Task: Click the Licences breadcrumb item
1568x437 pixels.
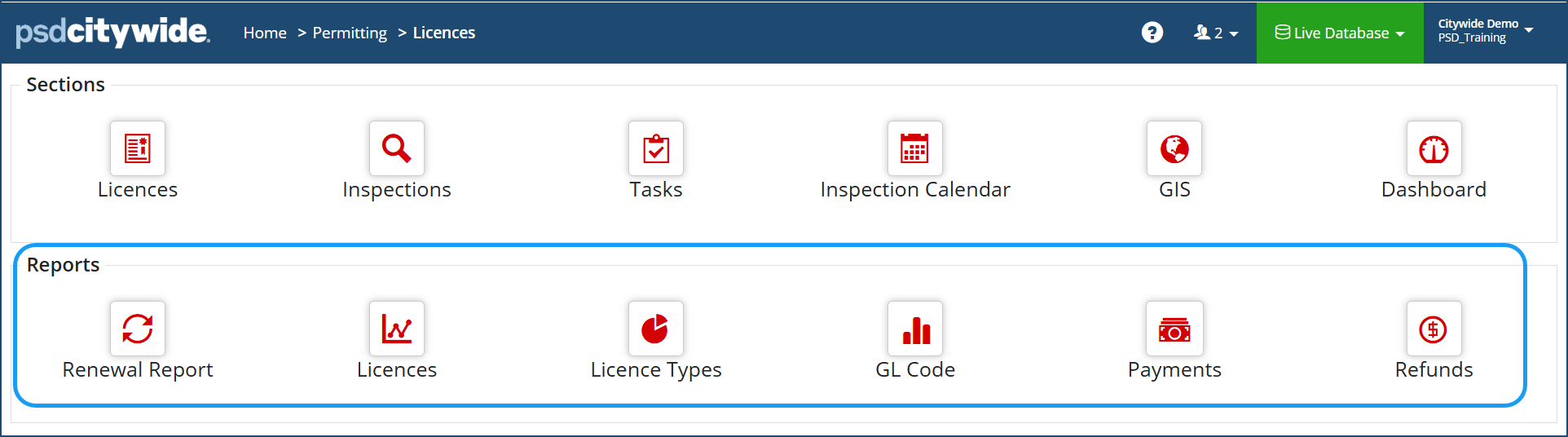Action: click(x=444, y=33)
